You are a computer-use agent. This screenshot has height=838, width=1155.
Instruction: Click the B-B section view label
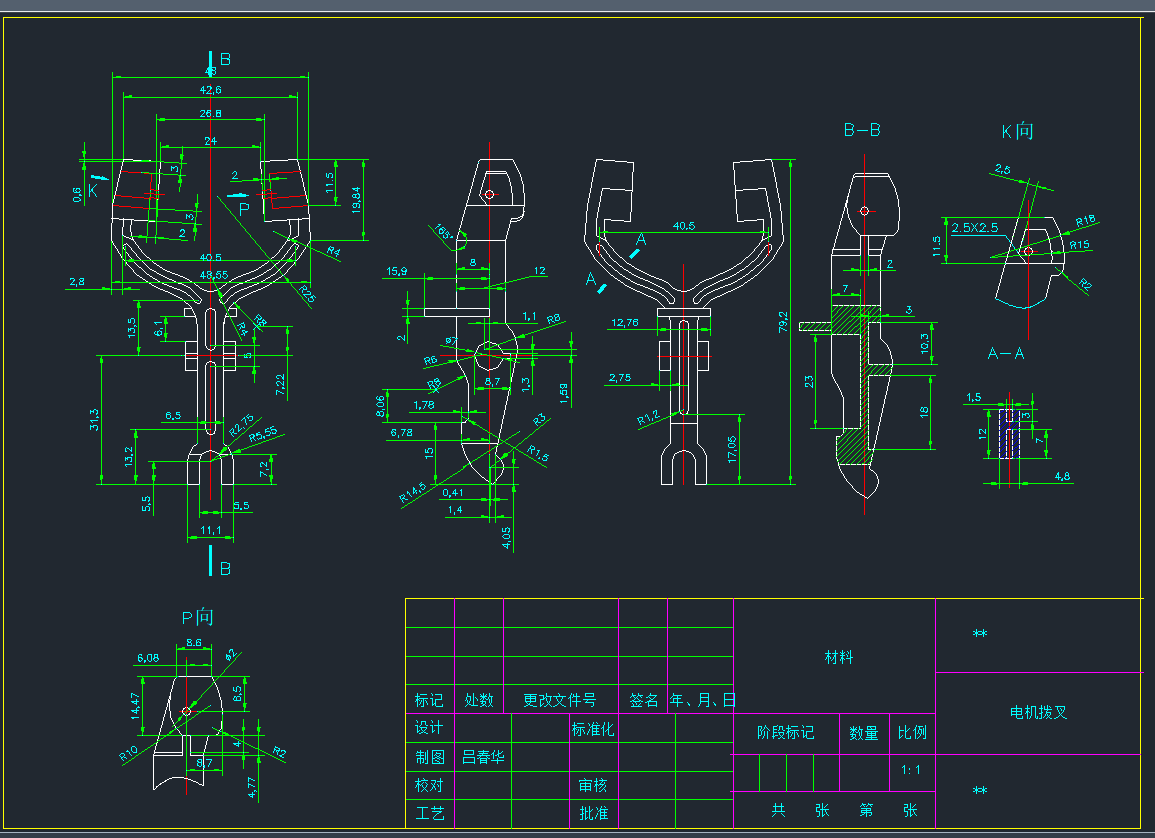pos(862,131)
